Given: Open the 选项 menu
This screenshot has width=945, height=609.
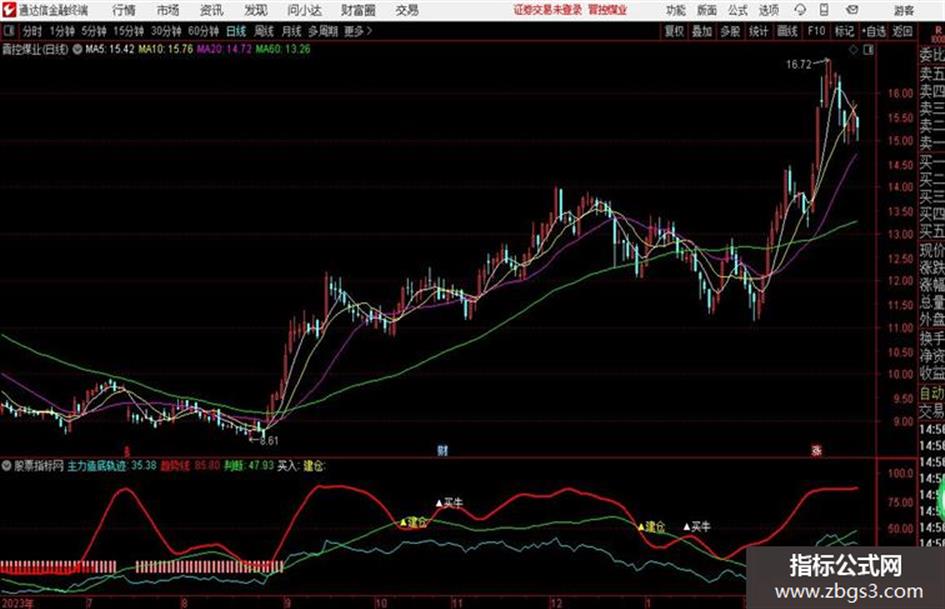Looking at the screenshot, I should click(768, 10).
